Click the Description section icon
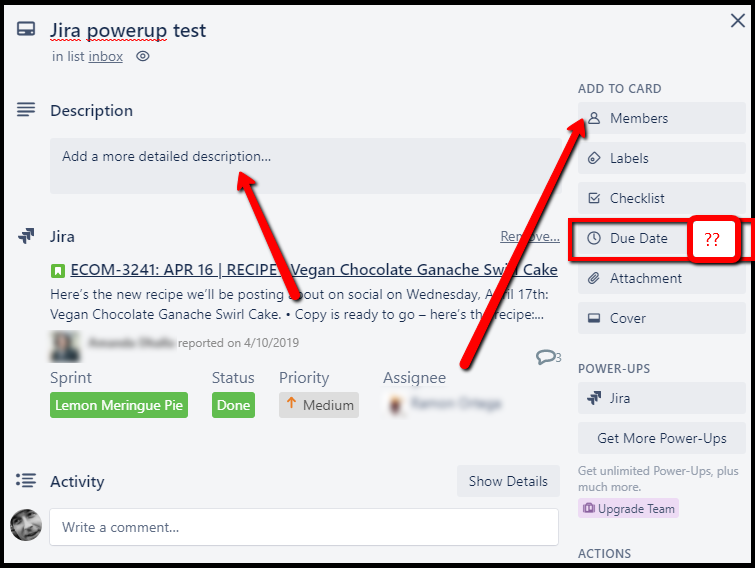The width and height of the screenshot is (755, 568). click(x=26, y=110)
